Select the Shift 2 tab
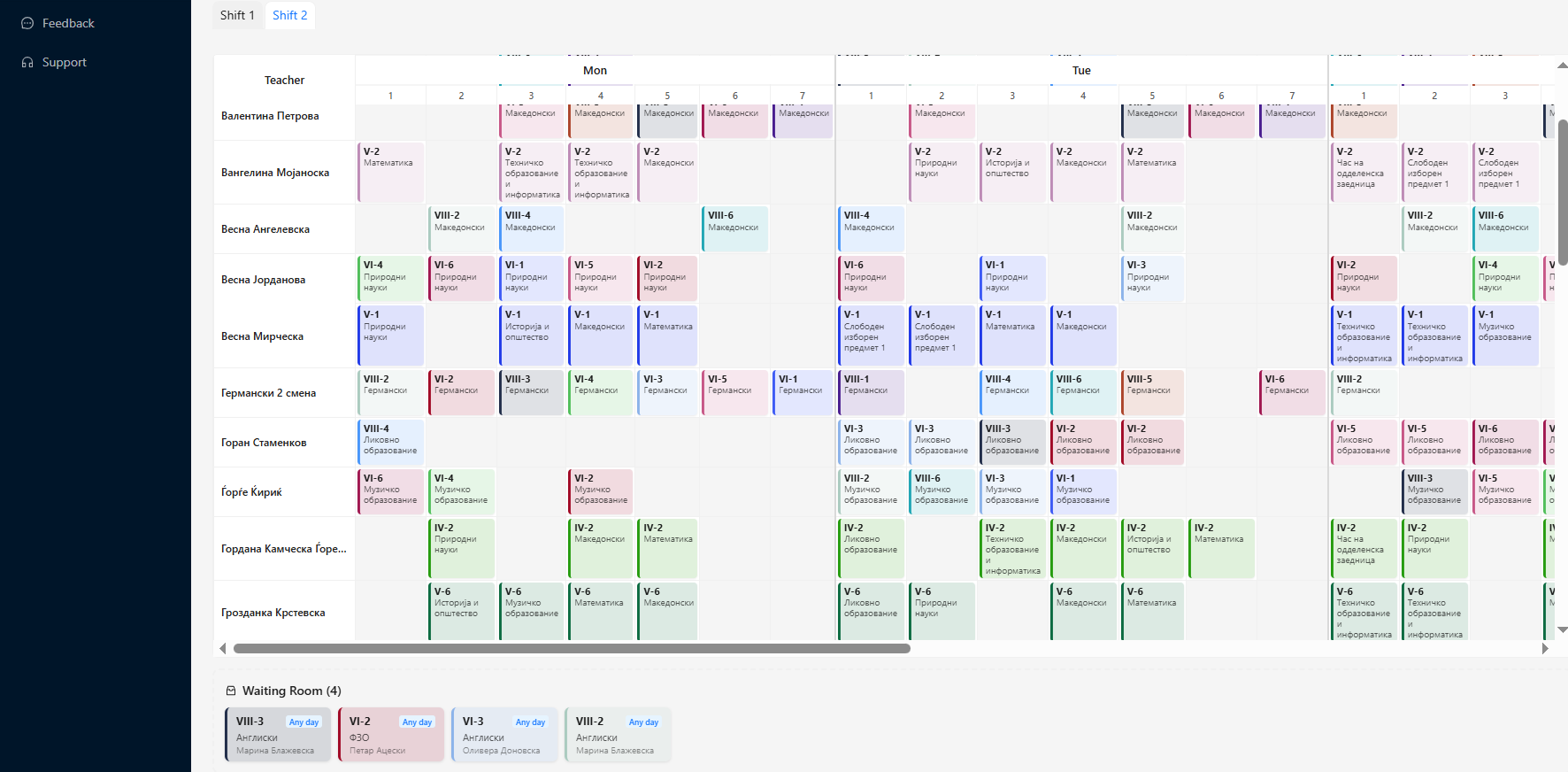The image size is (1568, 772). click(290, 15)
